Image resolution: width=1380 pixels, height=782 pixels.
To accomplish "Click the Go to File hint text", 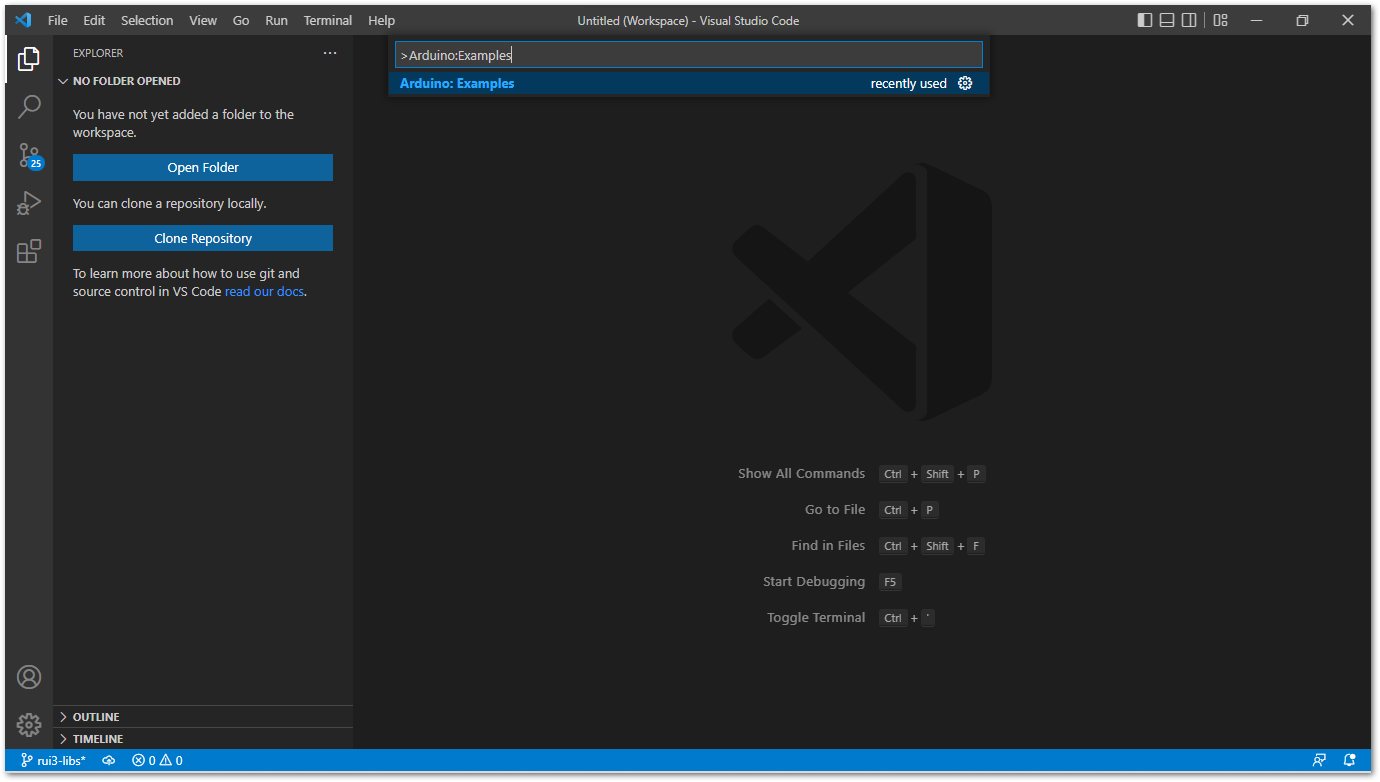I will 835,510.
